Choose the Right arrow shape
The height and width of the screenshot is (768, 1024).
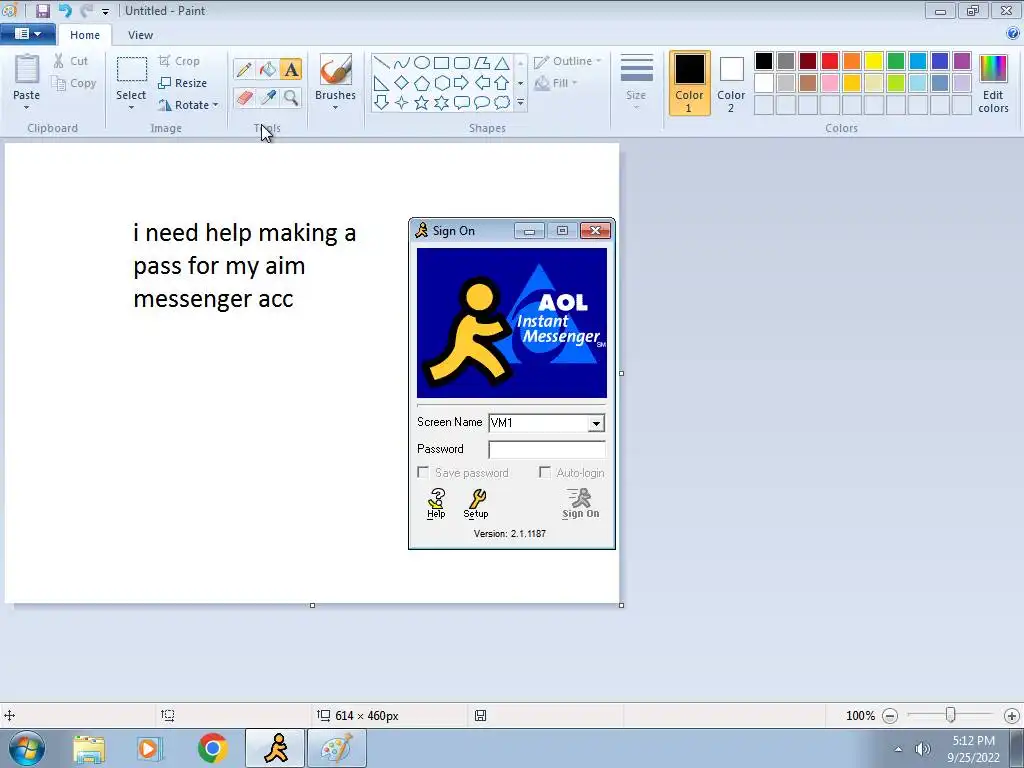pyautogui.click(x=461, y=83)
